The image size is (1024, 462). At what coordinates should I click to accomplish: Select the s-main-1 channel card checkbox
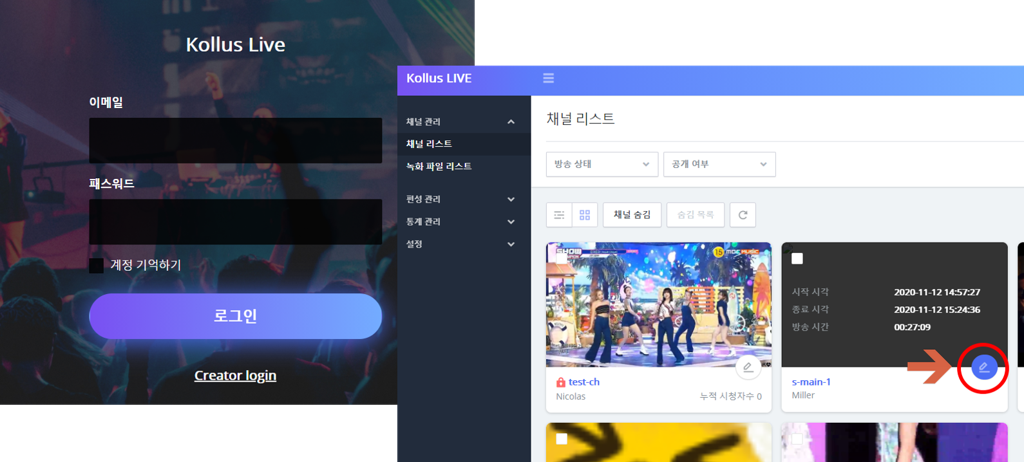point(797,259)
